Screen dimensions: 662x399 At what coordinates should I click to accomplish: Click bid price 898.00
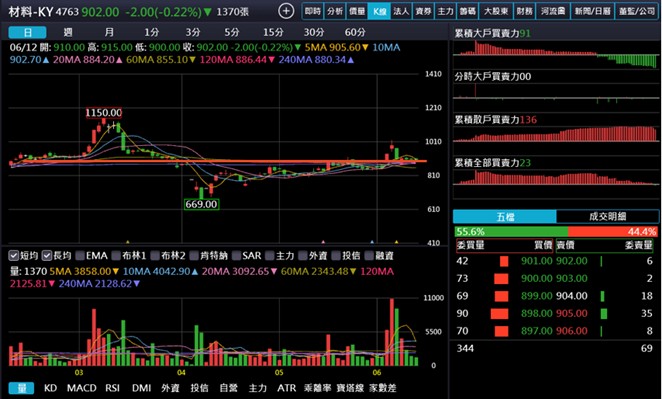point(536,313)
